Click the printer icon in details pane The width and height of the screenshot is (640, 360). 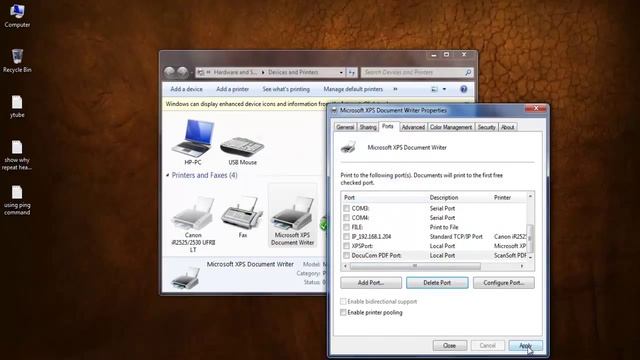point(185,278)
